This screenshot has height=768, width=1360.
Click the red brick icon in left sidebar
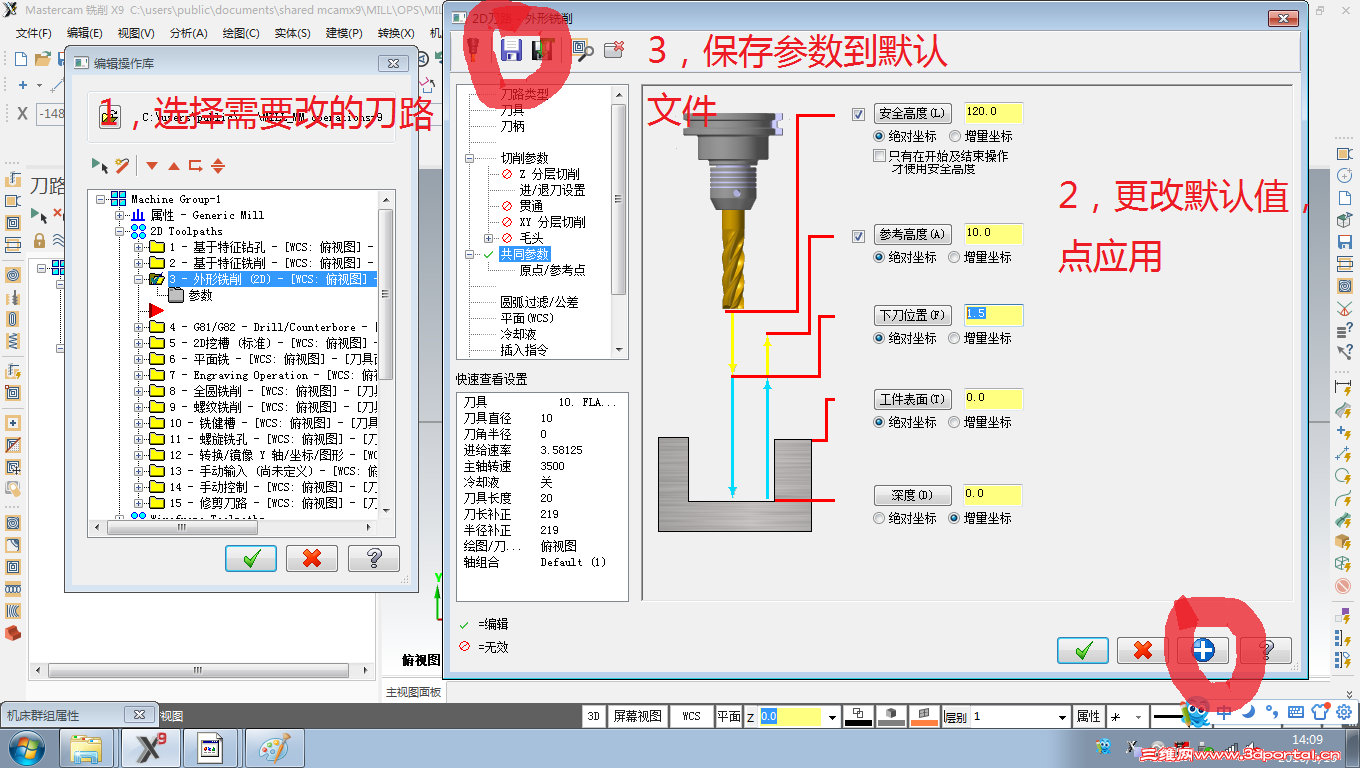click(x=13, y=633)
